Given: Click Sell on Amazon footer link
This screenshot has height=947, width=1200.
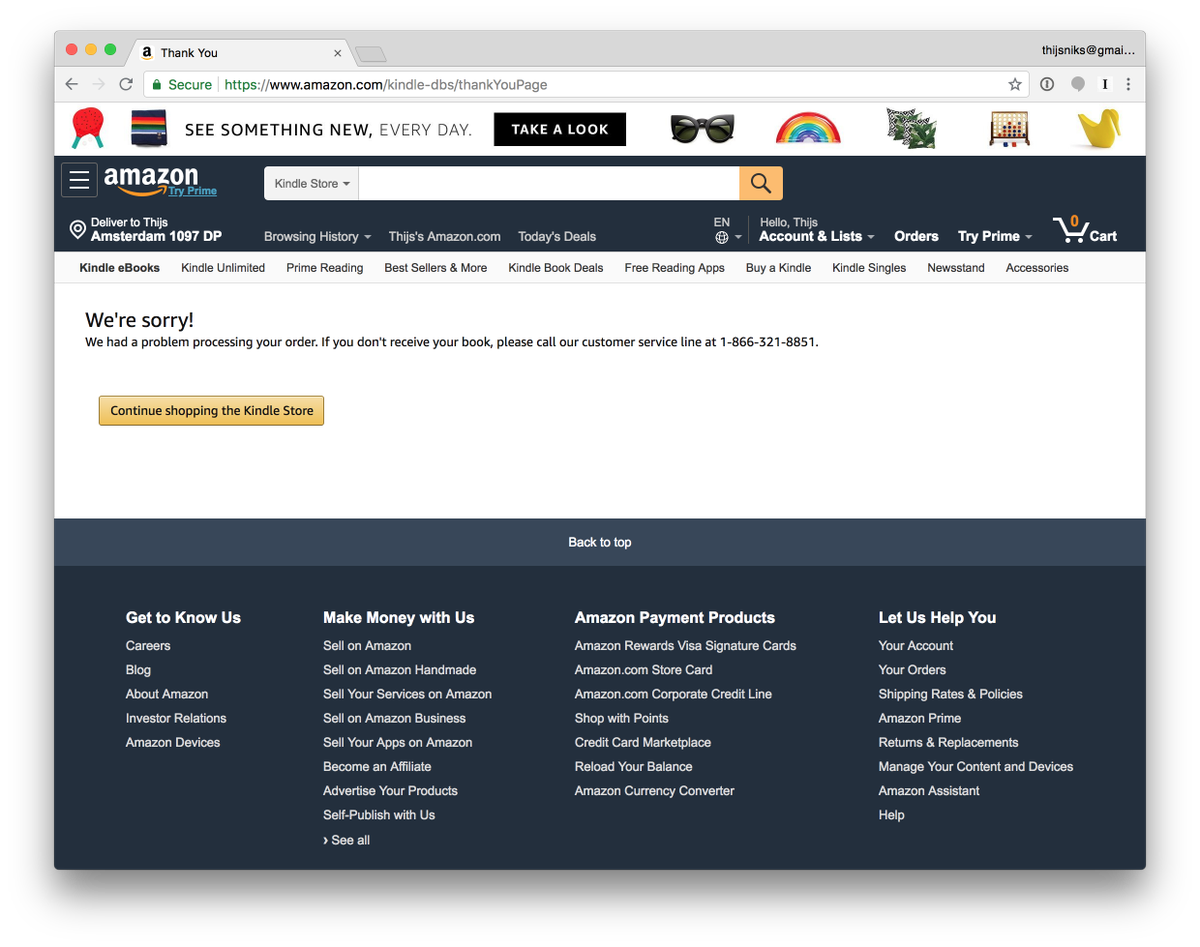Looking at the screenshot, I should (x=367, y=646).
